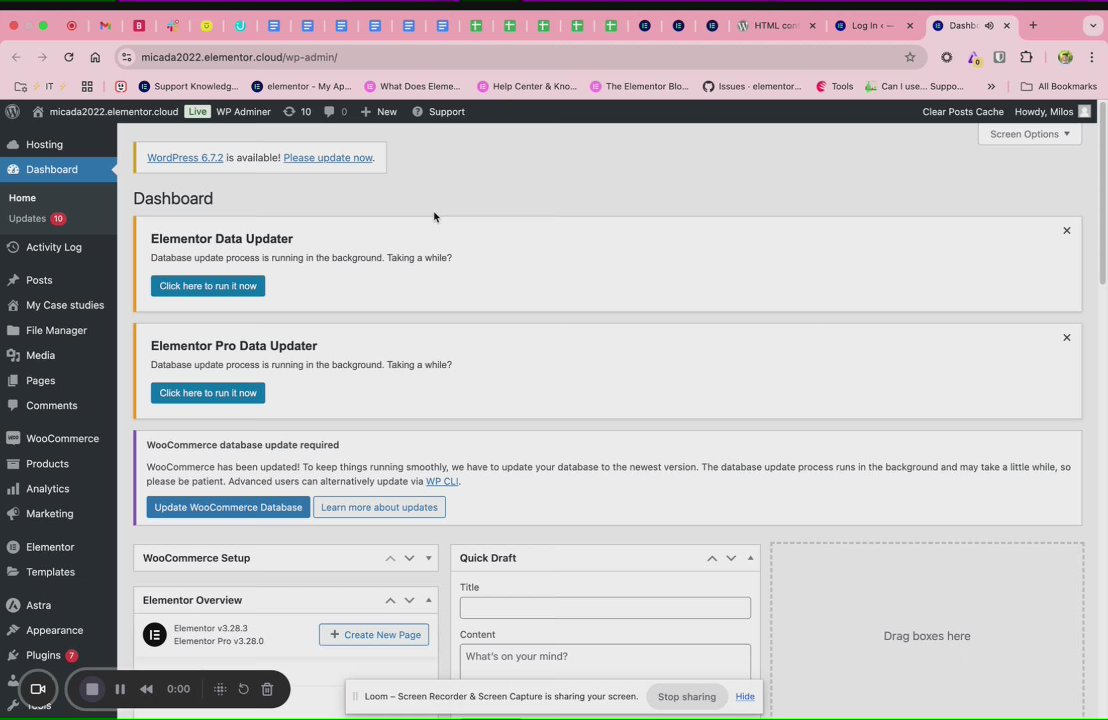The width and height of the screenshot is (1108, 720).
Task: Move Elementor Overview box up
Action: 390,601
